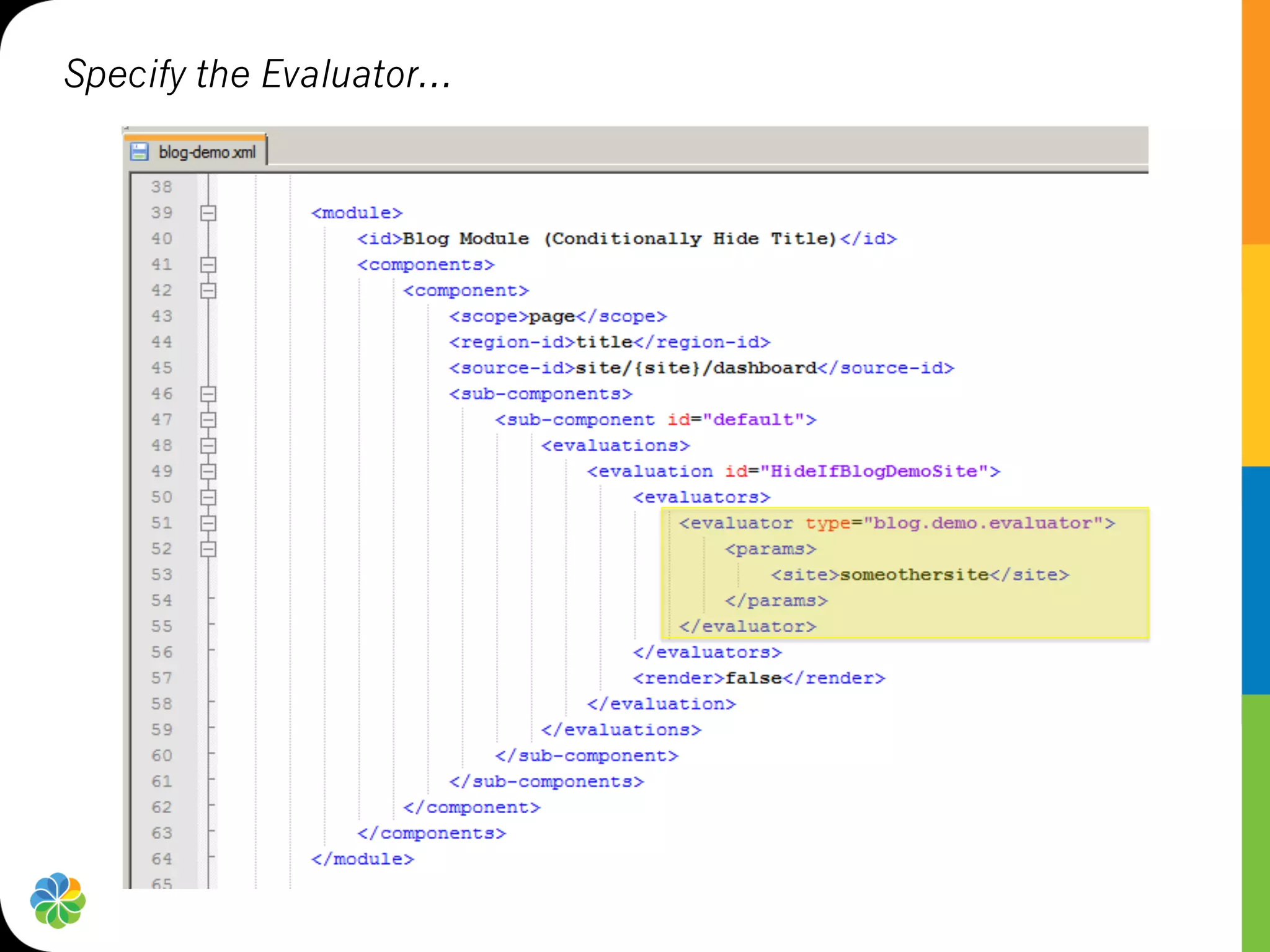The width and height of the screenshot is (1270, 952).
Task: Click the opening <evaluations> tag
Action: click(616, 446)
